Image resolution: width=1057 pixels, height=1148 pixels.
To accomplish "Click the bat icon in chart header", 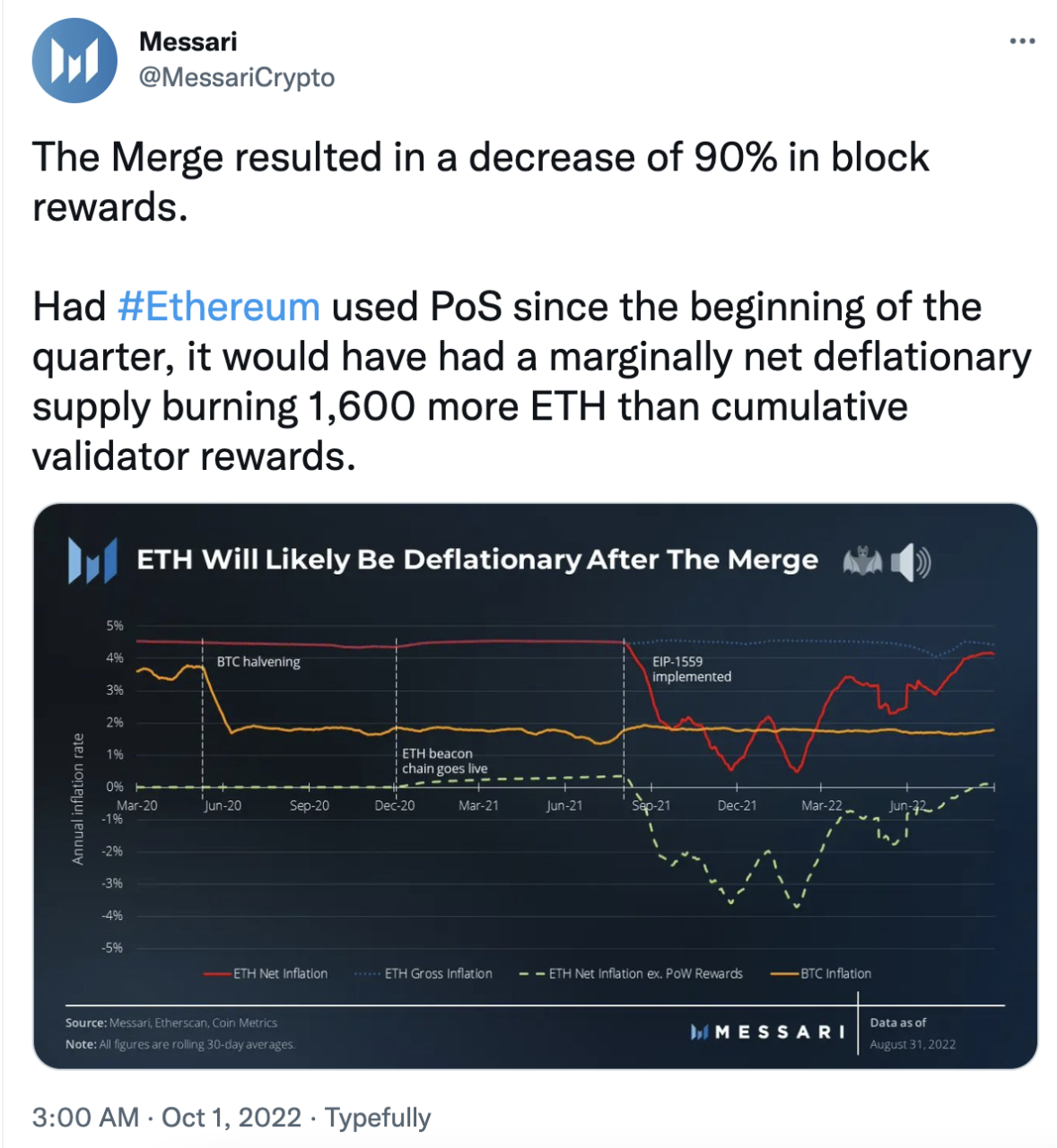I will point(862,561).
